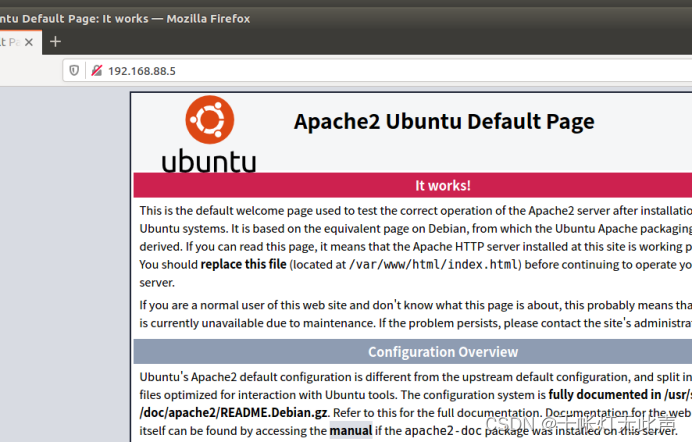Click the Firefox window title bar text
This screenshot has width=692, height=443.
tap(125, 19)
